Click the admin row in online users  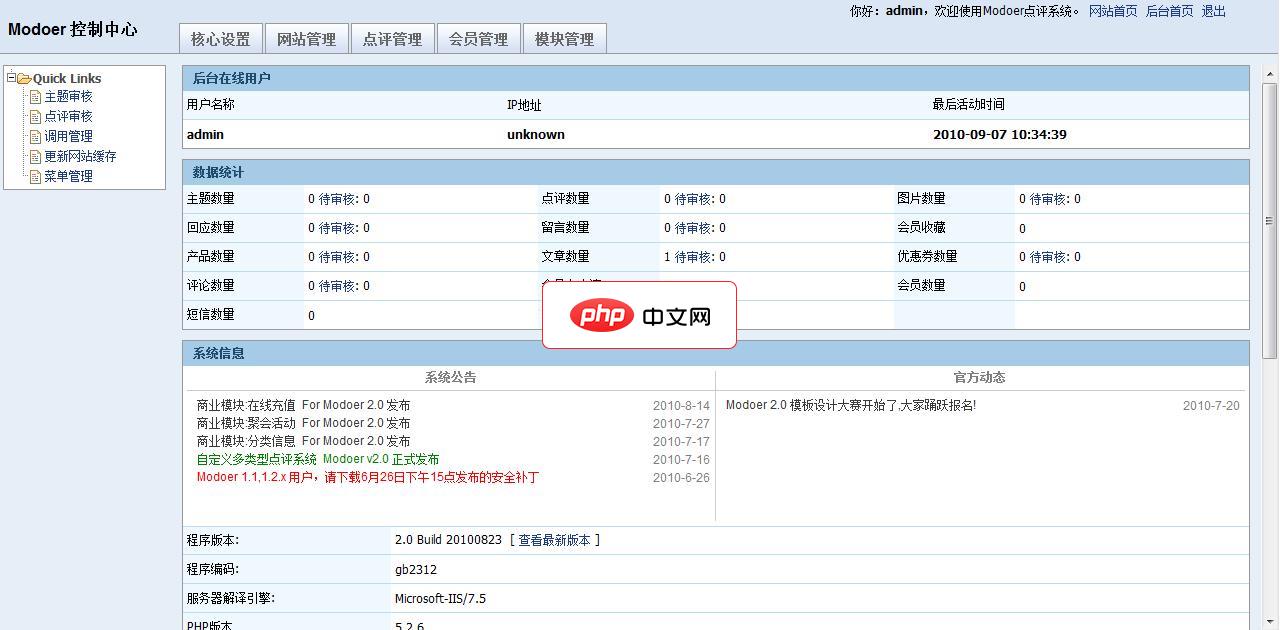205,134
